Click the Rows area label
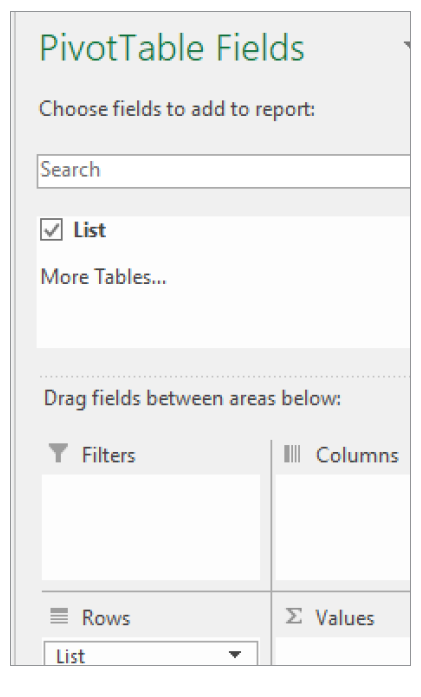Viewport: 421px width, 697px height. 106,617
